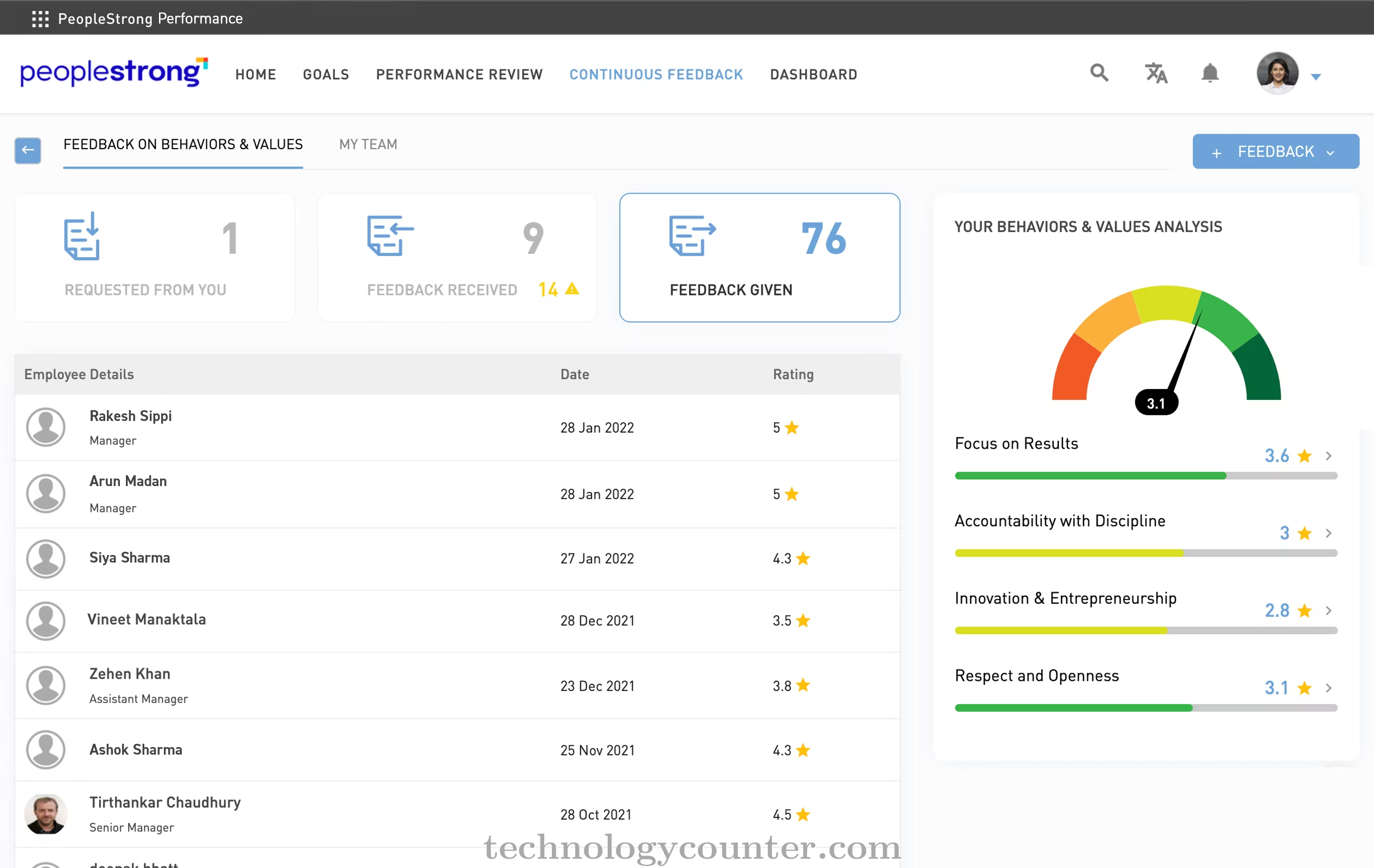Click Rakesh Sippi's rating star
Viewport: 1374px width, 868px height.
point(791,427)
